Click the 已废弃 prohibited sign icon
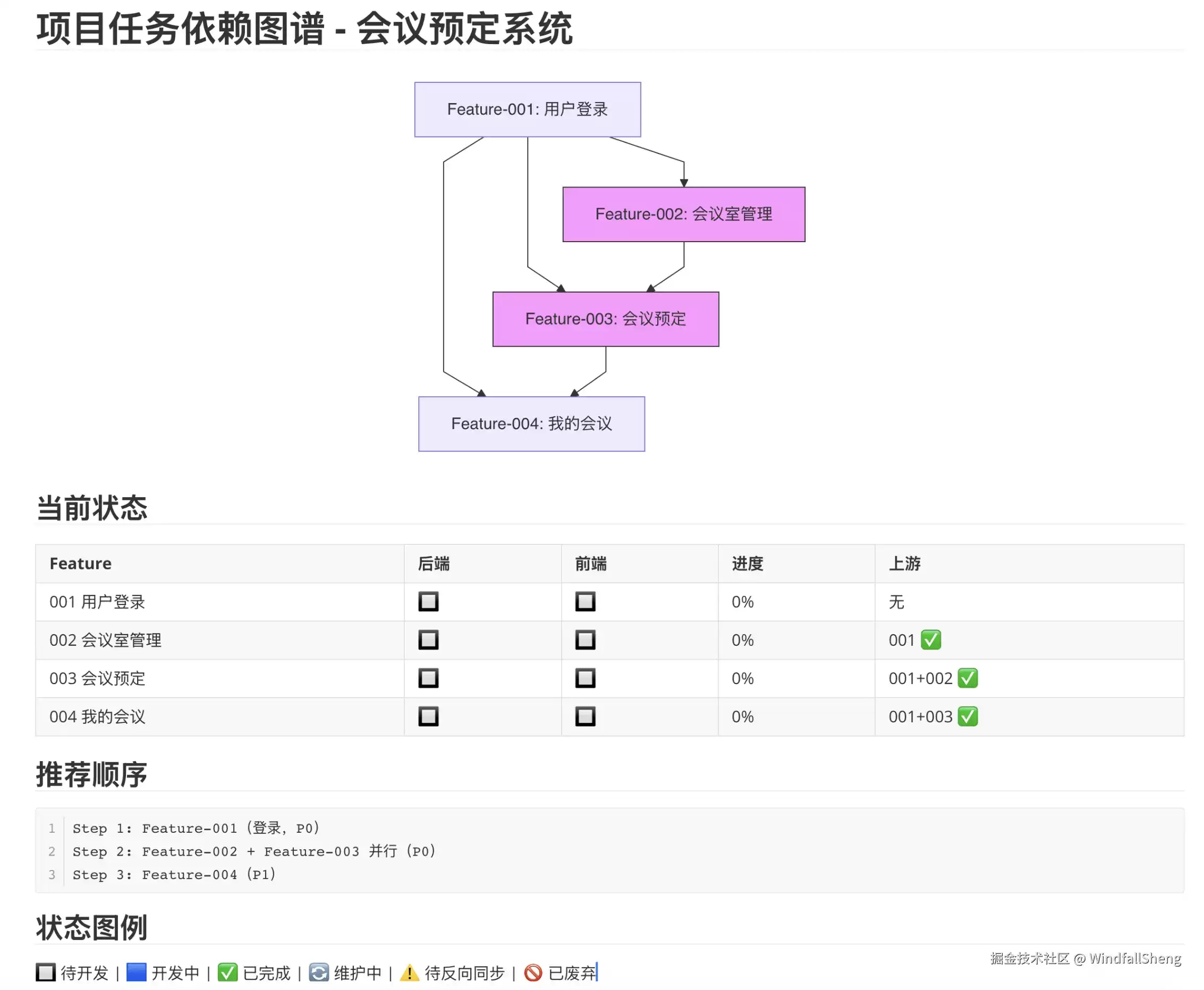Viewport: 1204px width, 990px height. [533, 972]
